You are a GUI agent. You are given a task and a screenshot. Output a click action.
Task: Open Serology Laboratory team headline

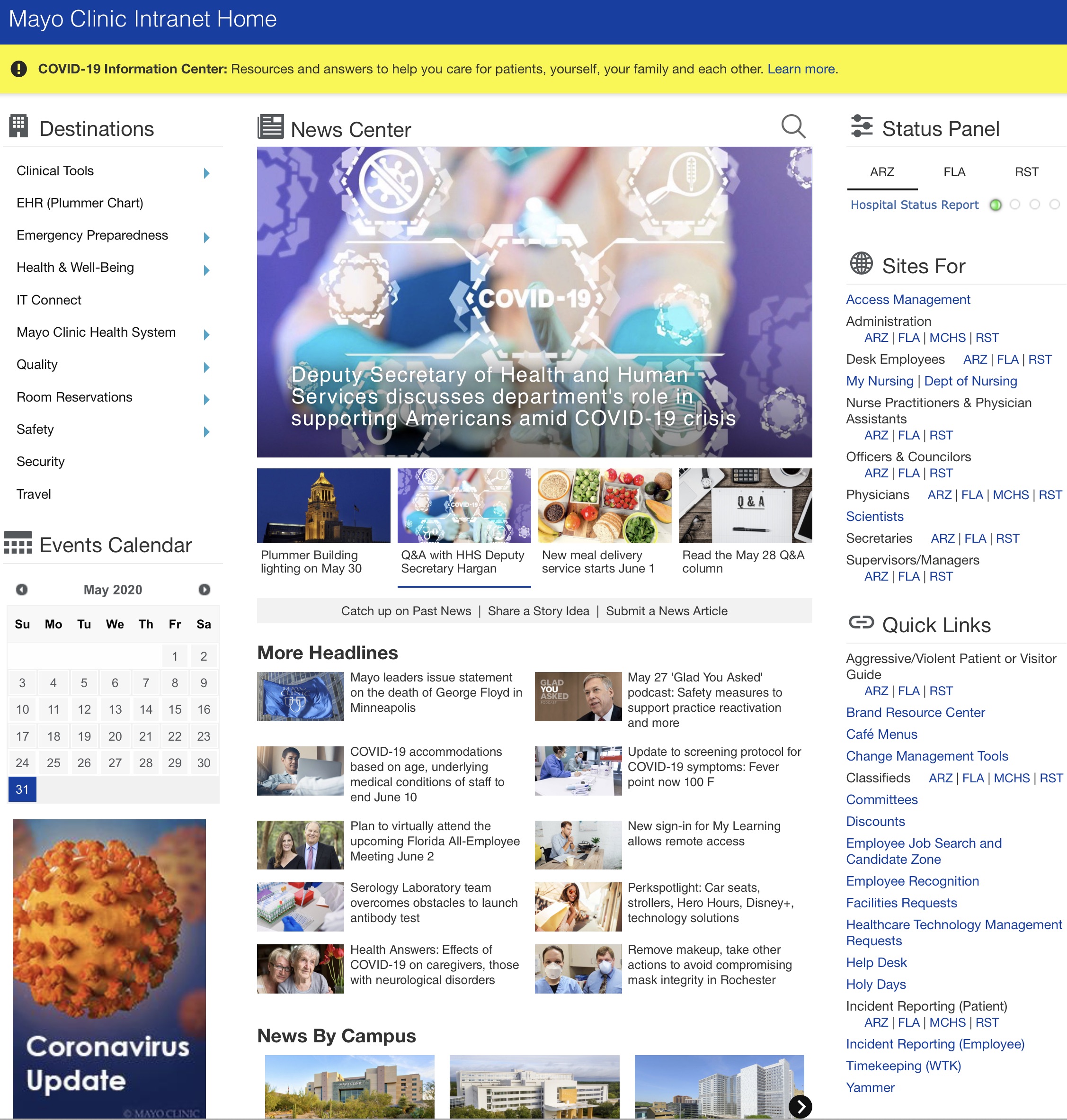point(434,903)
